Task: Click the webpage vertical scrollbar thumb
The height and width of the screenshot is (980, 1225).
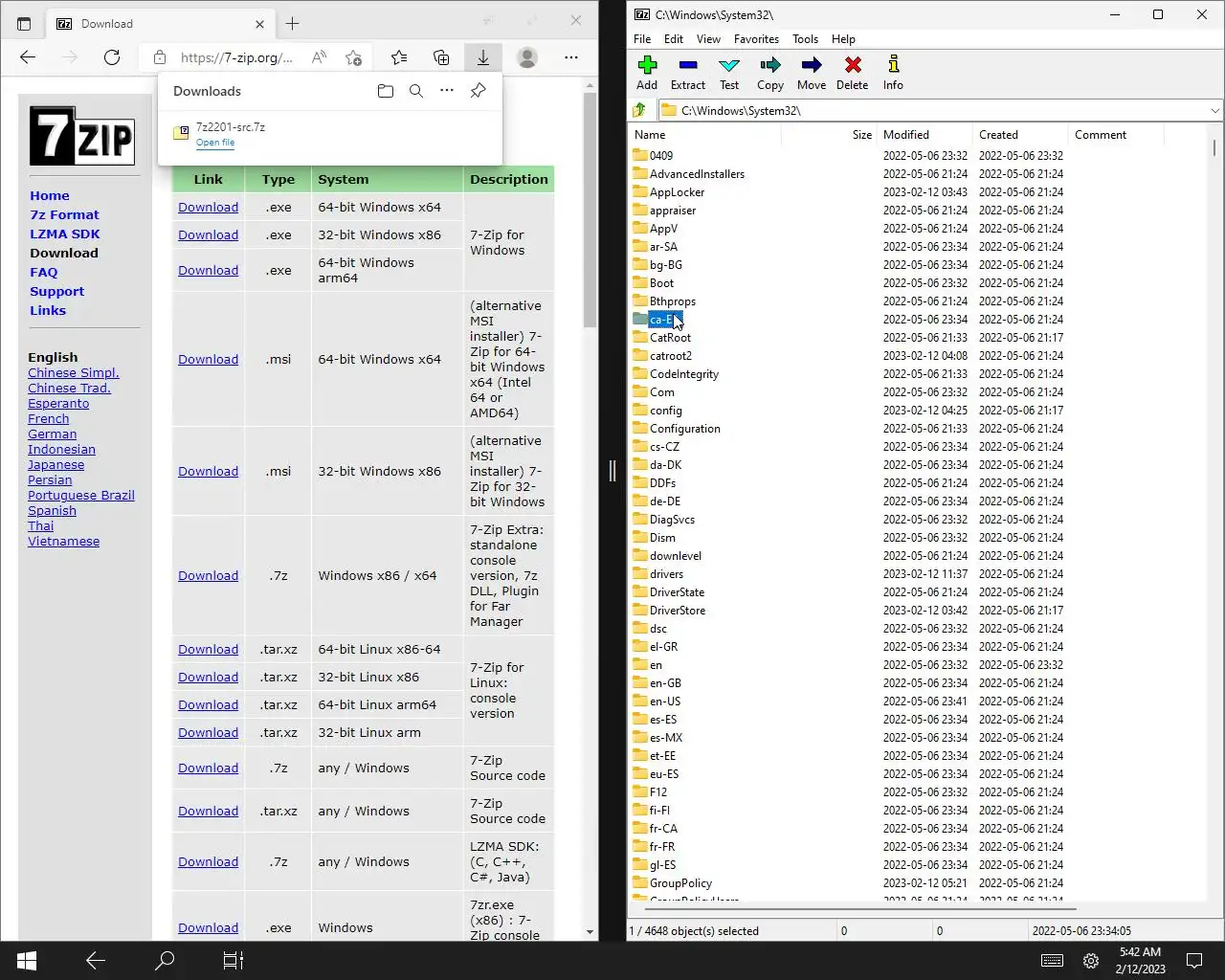Action: pos(590,211)
